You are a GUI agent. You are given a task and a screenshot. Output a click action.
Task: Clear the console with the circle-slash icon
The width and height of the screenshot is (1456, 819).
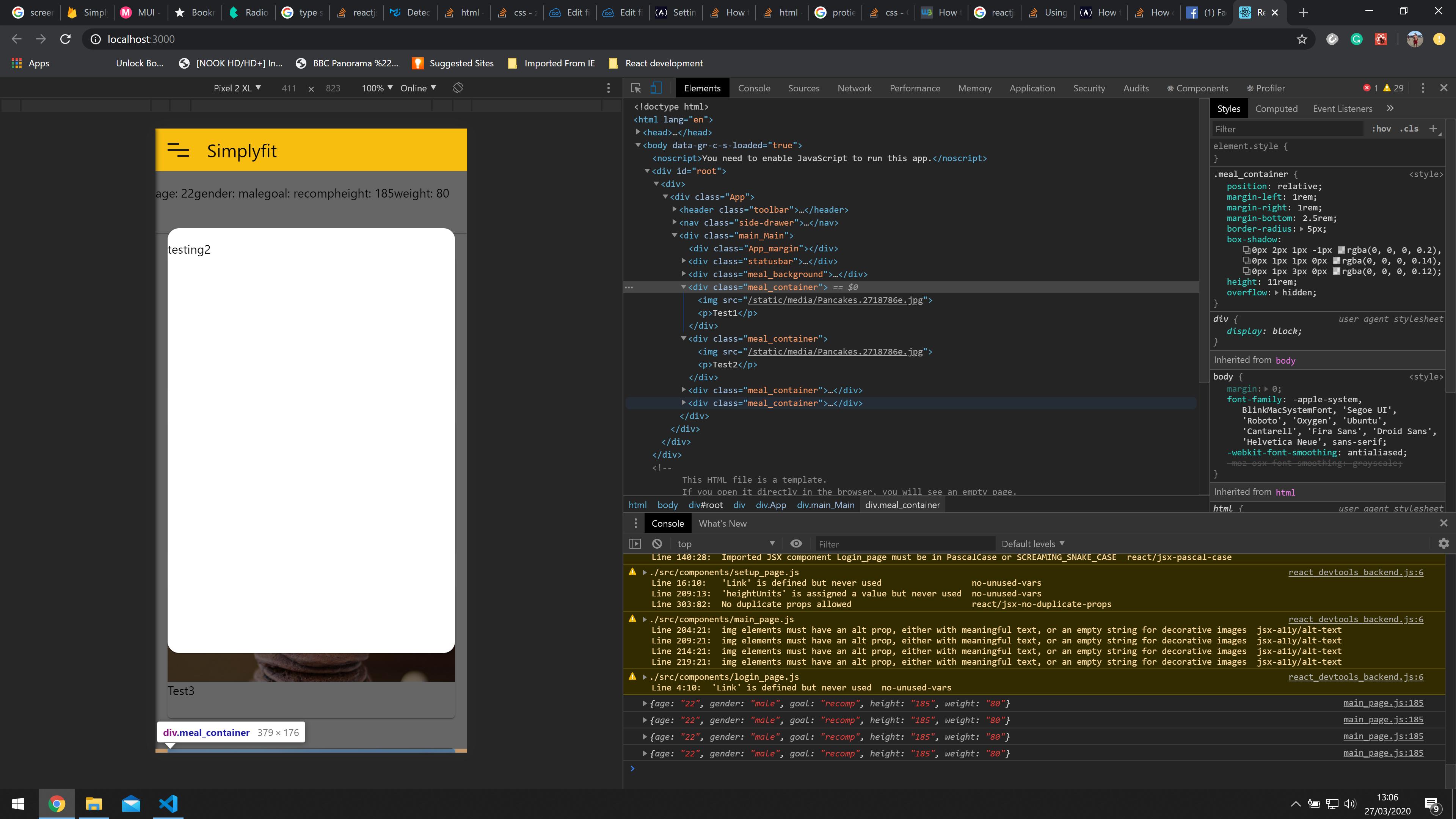[657, 544]
